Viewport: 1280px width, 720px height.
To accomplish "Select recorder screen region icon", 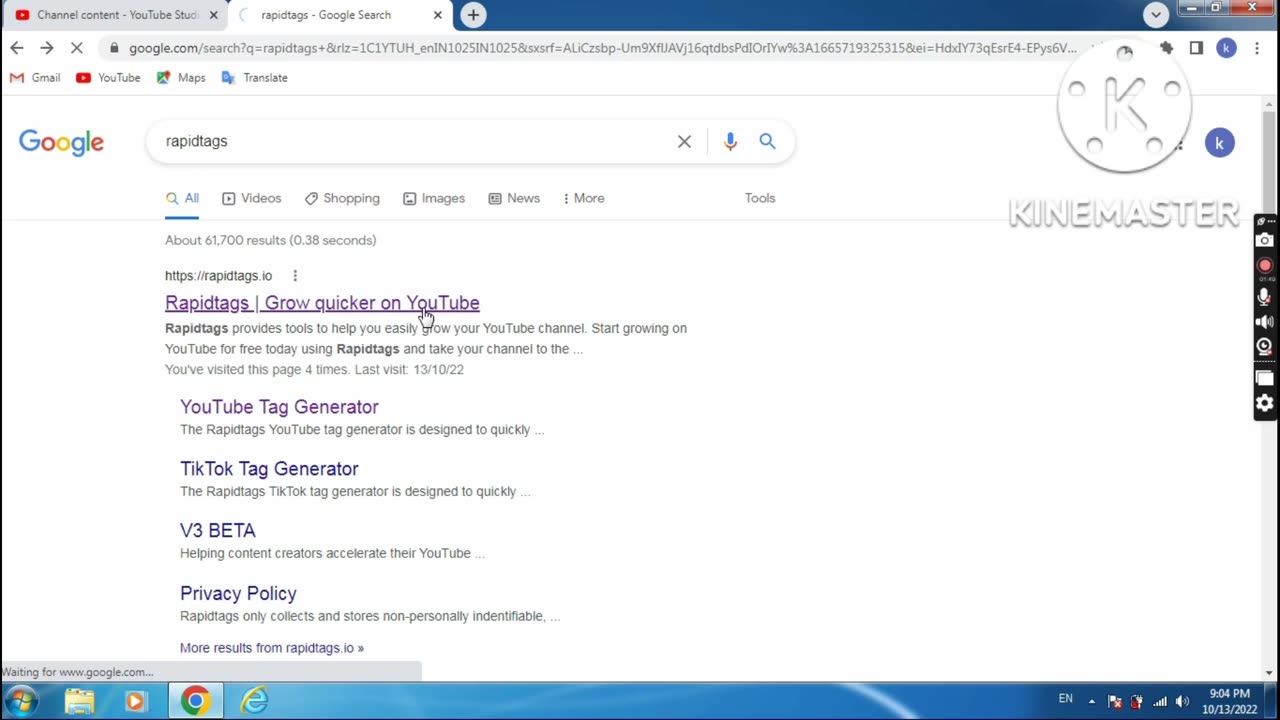I will coord(1265,378).
